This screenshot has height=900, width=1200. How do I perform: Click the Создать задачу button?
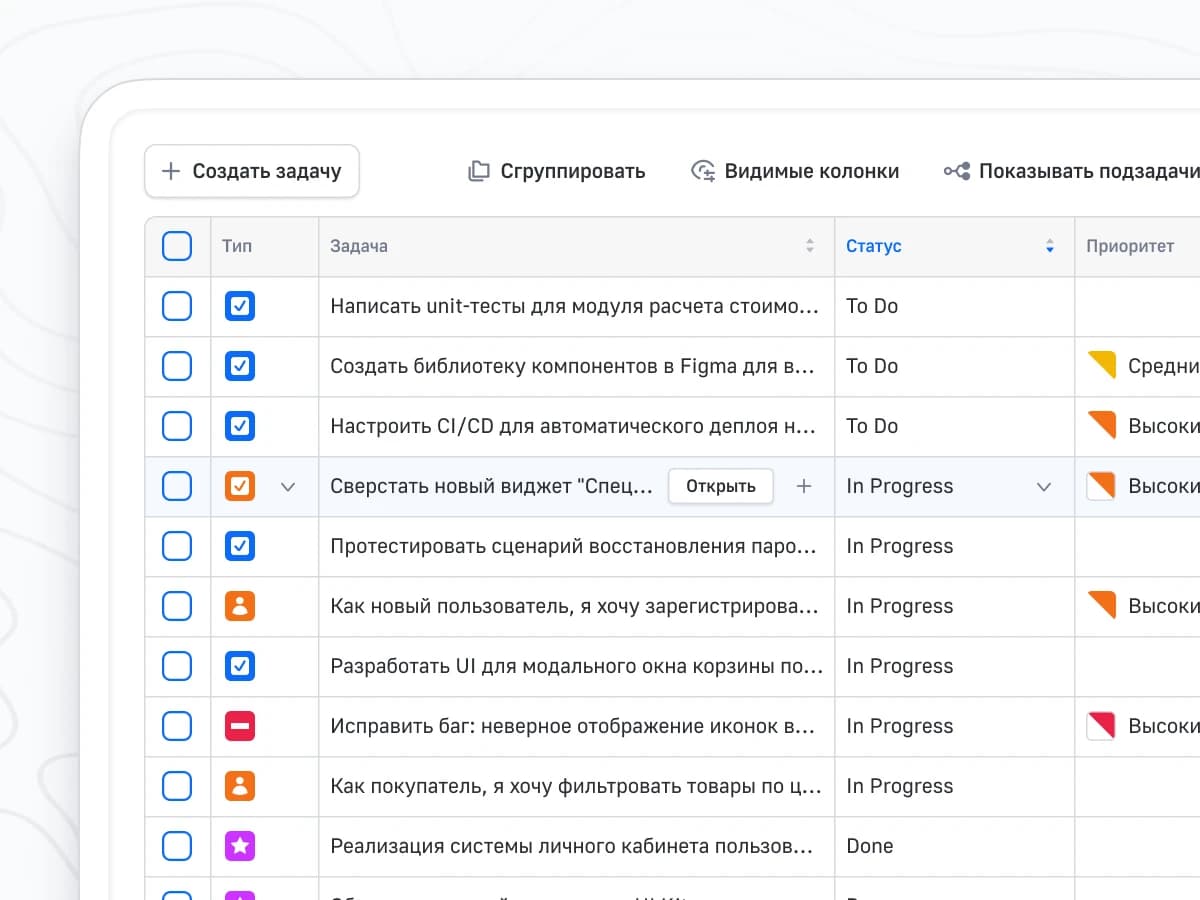[252, 171]
